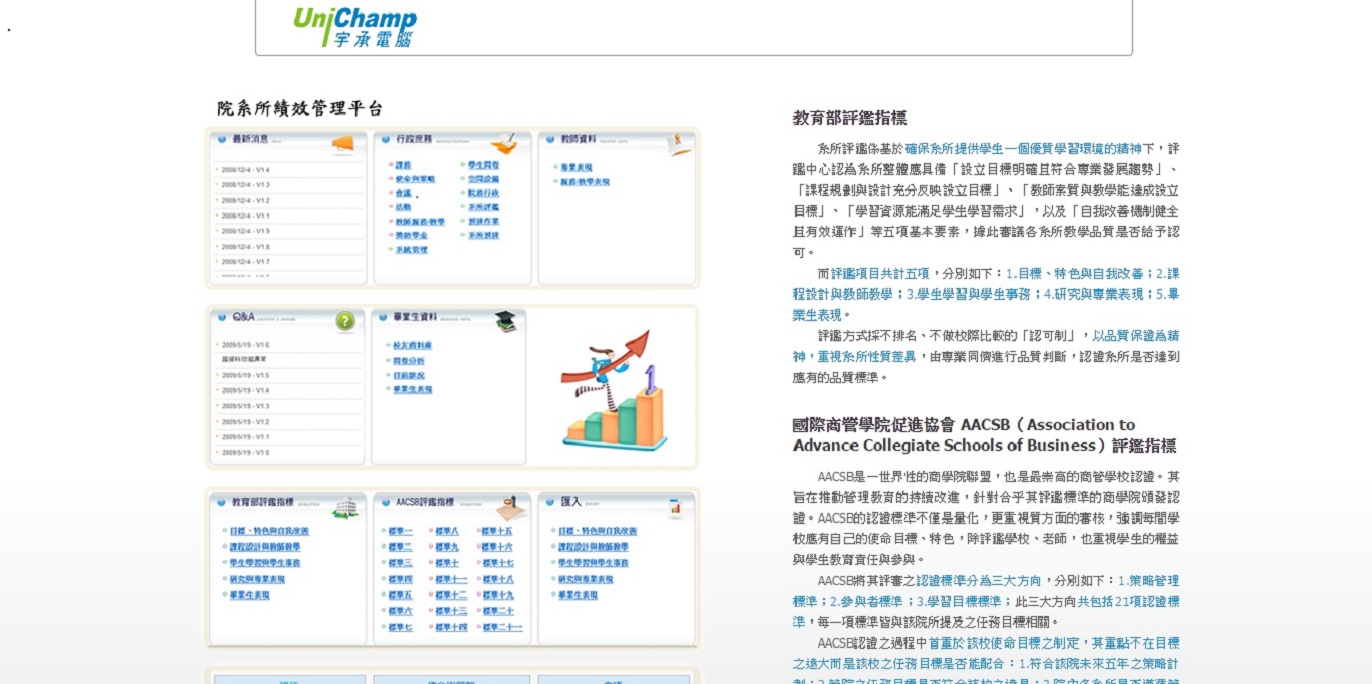Open the 活動 link in 行政庶務
This screenshot has width=1372, height=684.
click(x=403, y=207)
